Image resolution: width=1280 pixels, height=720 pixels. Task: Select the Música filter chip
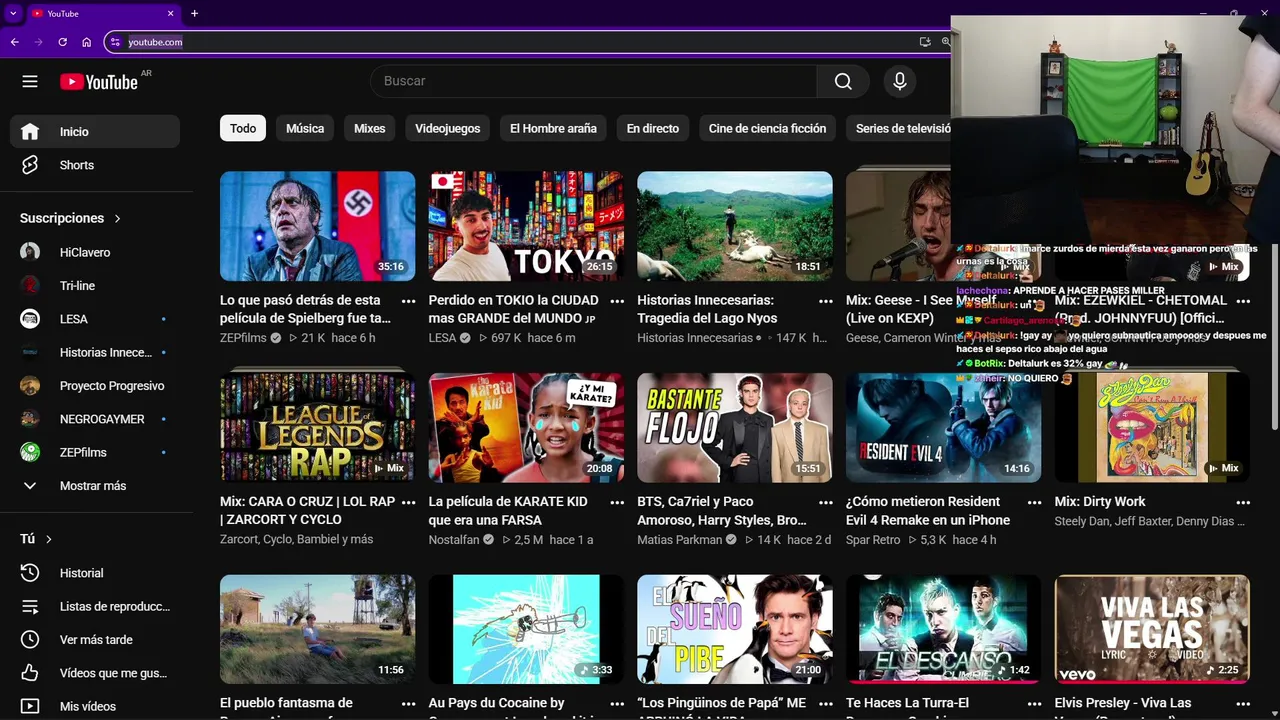click(x=305, y=128)
